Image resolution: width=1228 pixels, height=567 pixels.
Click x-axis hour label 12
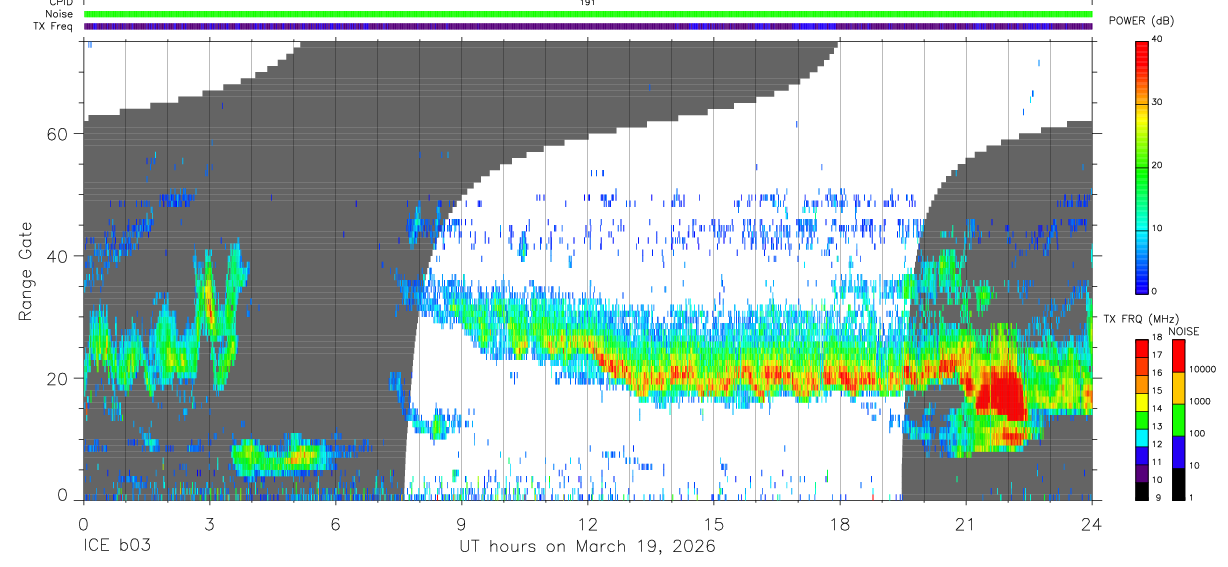[588, 524]
